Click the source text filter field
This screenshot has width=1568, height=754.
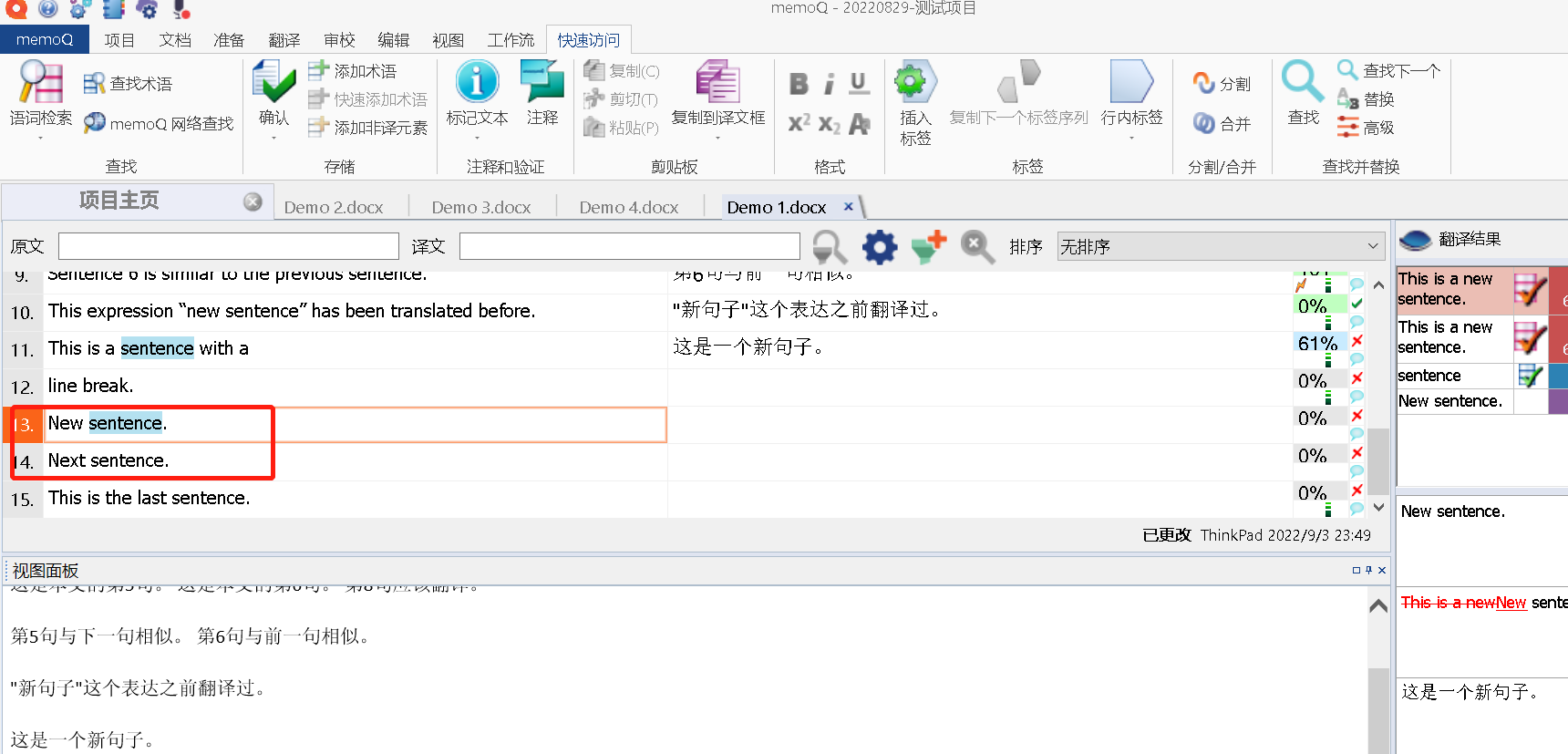click(229, 246)
